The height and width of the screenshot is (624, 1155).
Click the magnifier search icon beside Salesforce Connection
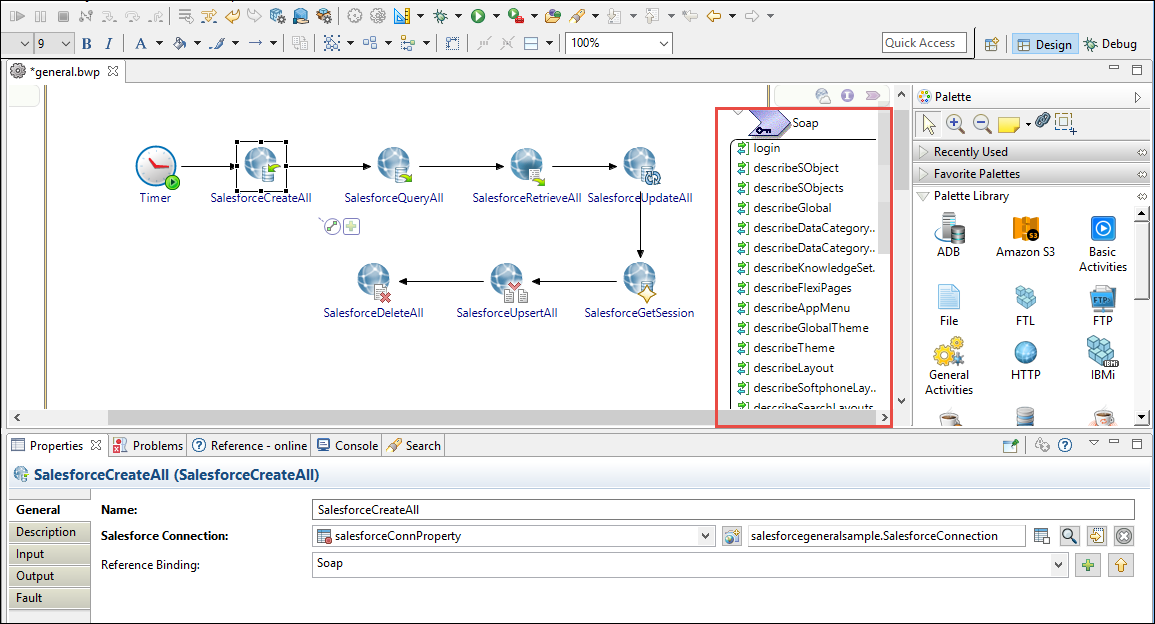pyautogui.click(x=1070, y=536)
